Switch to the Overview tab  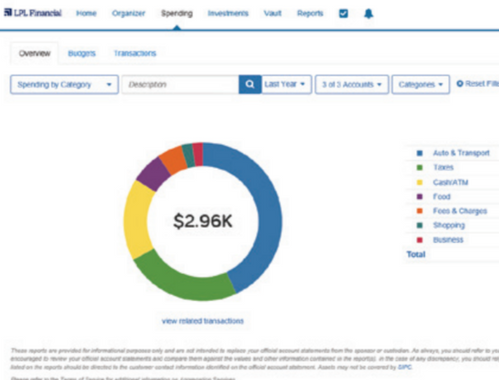click(x=34, y=53)
